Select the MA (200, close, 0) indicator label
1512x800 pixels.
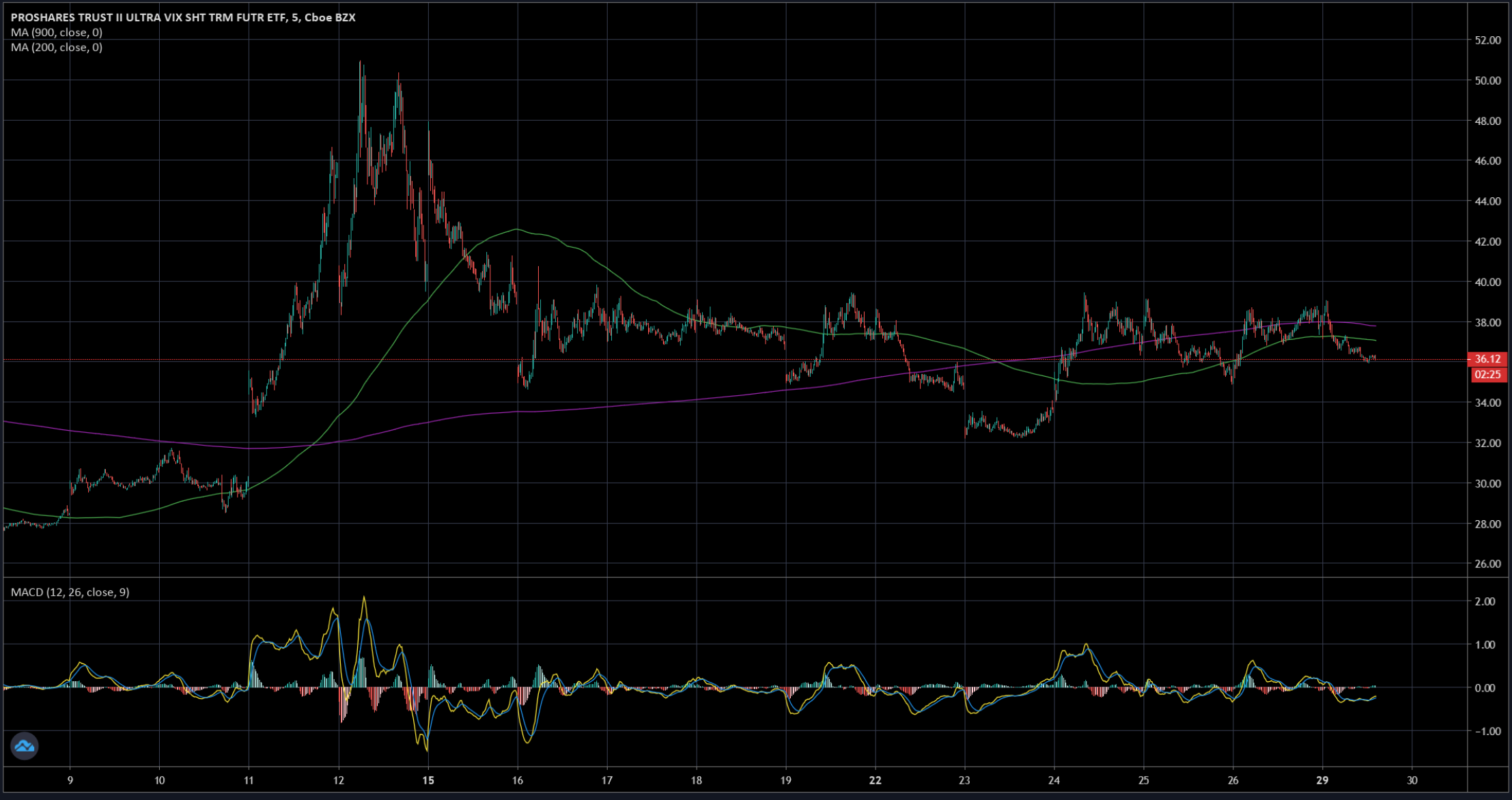[x=57, y=48]
